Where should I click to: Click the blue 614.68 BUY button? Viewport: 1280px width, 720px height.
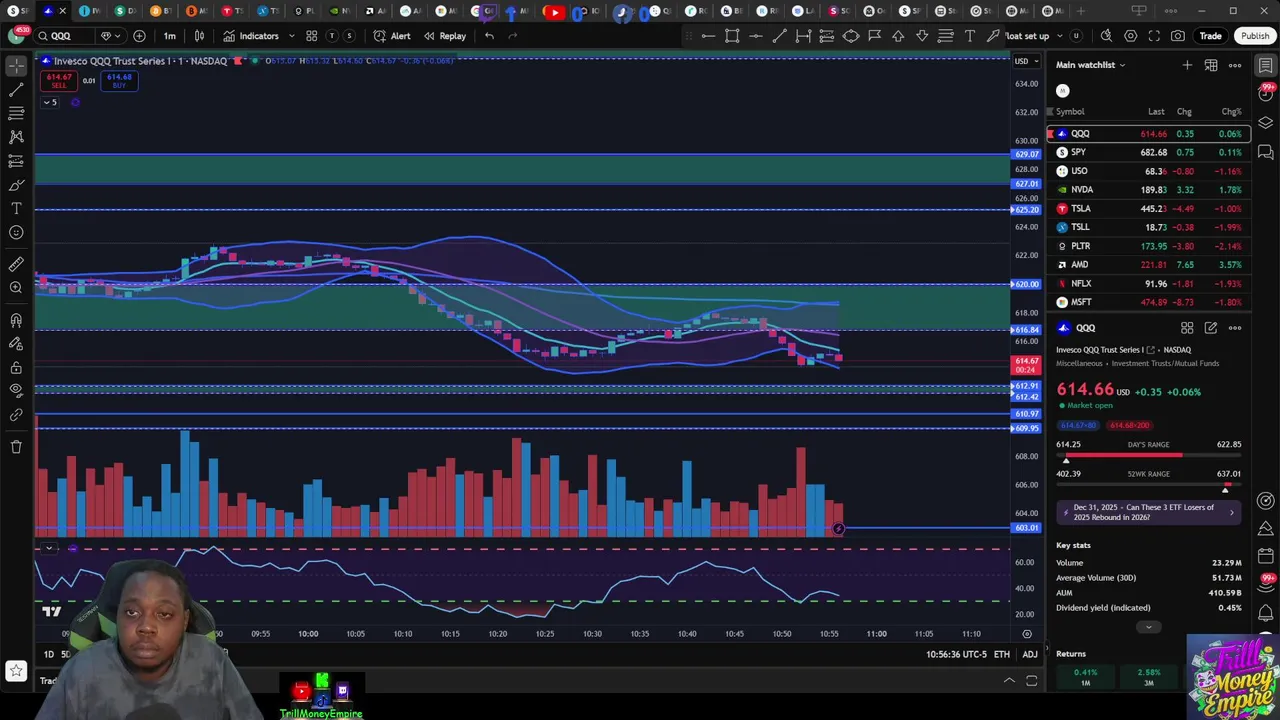click(x=119, y=81)
